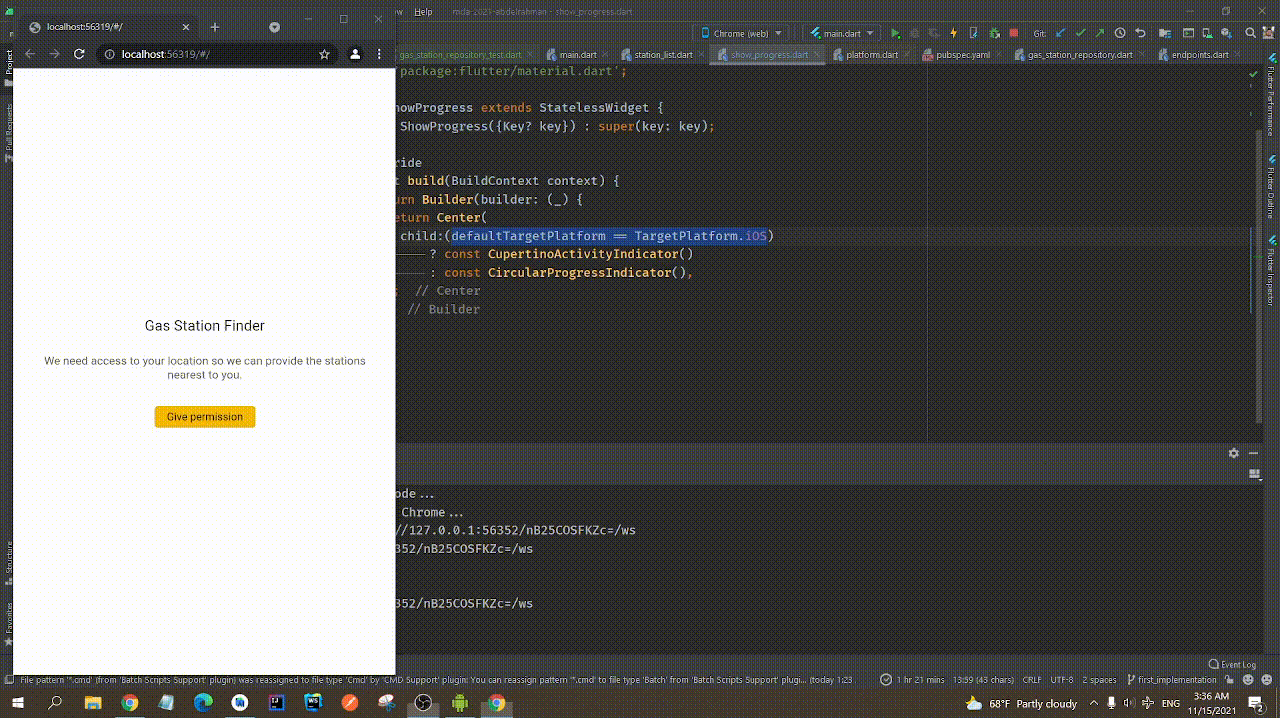Go back in Chrome browser
Screen dimensions: 1280x718
click(x=29, y=54)
